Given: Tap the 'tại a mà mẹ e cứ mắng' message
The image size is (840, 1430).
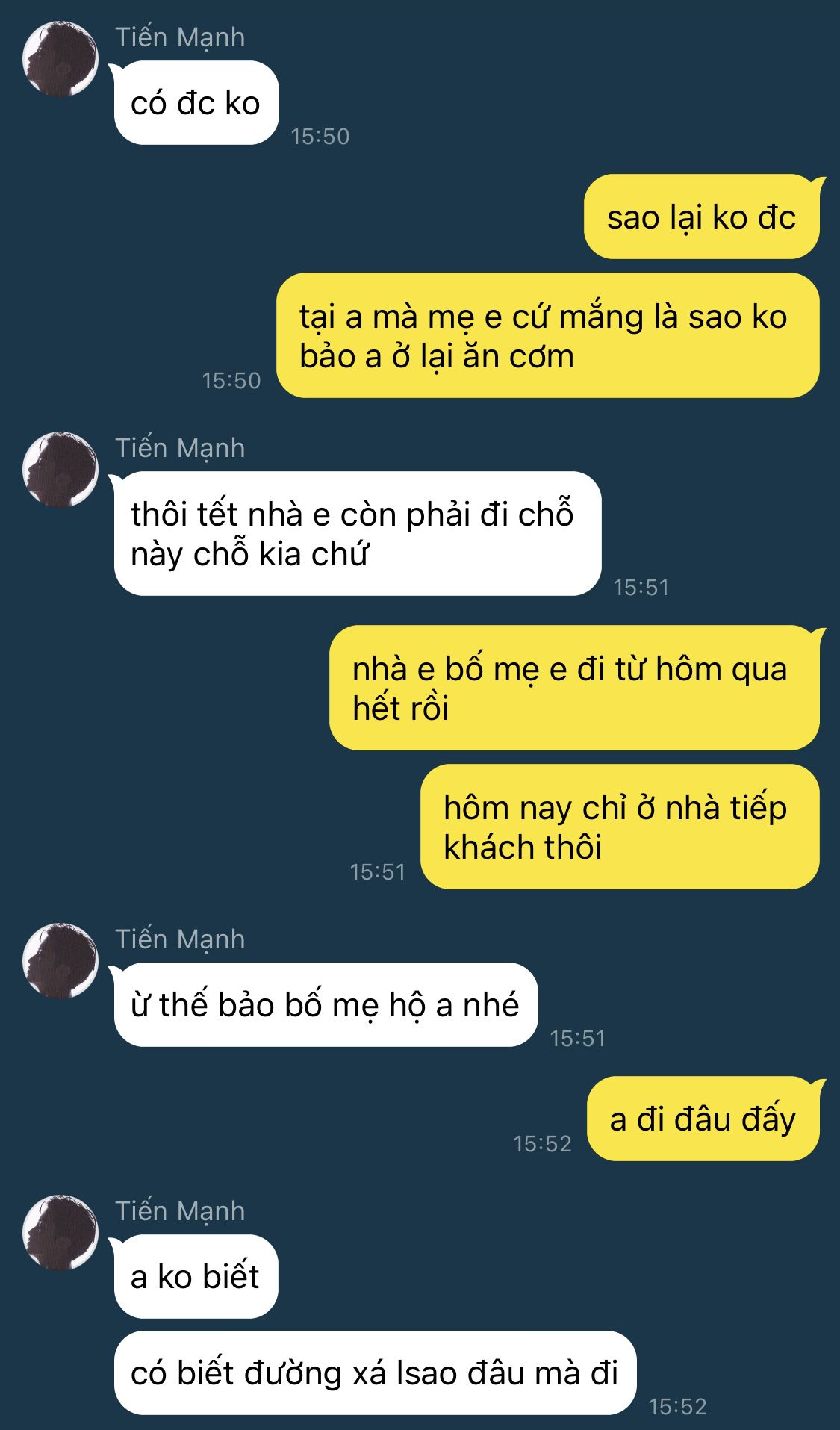Looking at the screenshot, I should tap(548, 335).
